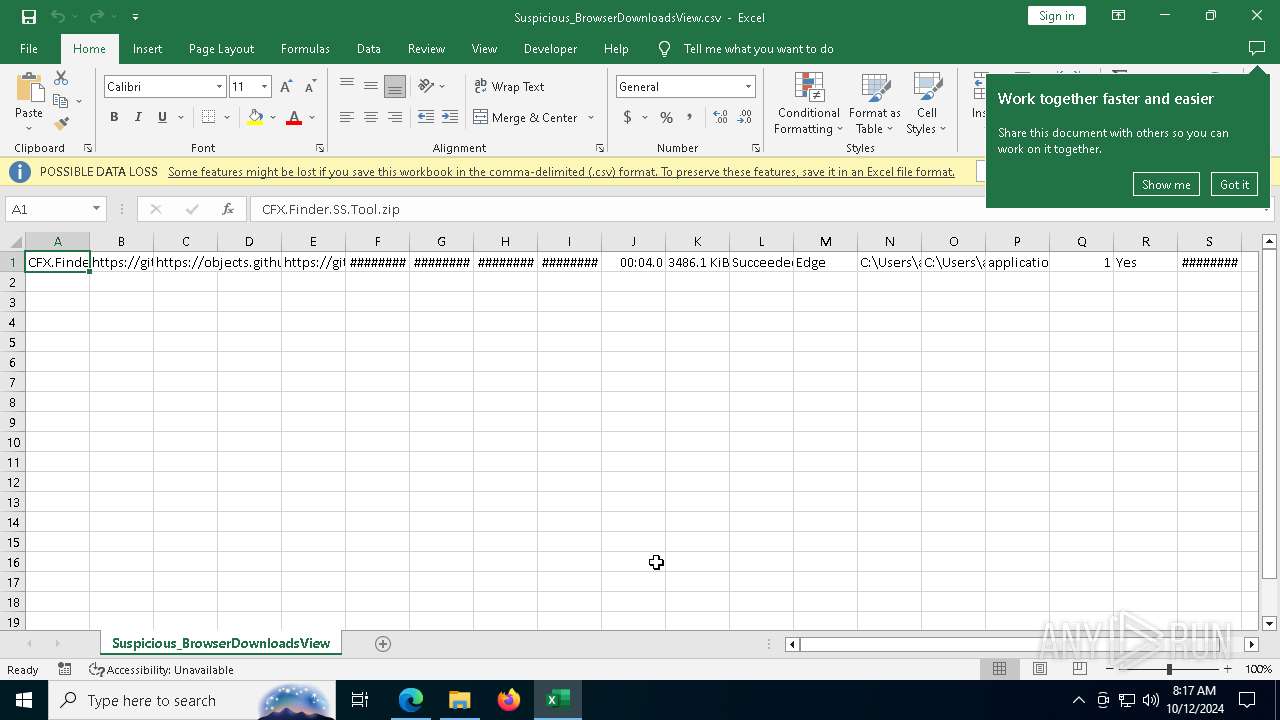Image resolution: width=1280 pixels, height=720 pixels.
Task: Click the Save icon in quick access toolbar
Action: click(x=28, y=17)
